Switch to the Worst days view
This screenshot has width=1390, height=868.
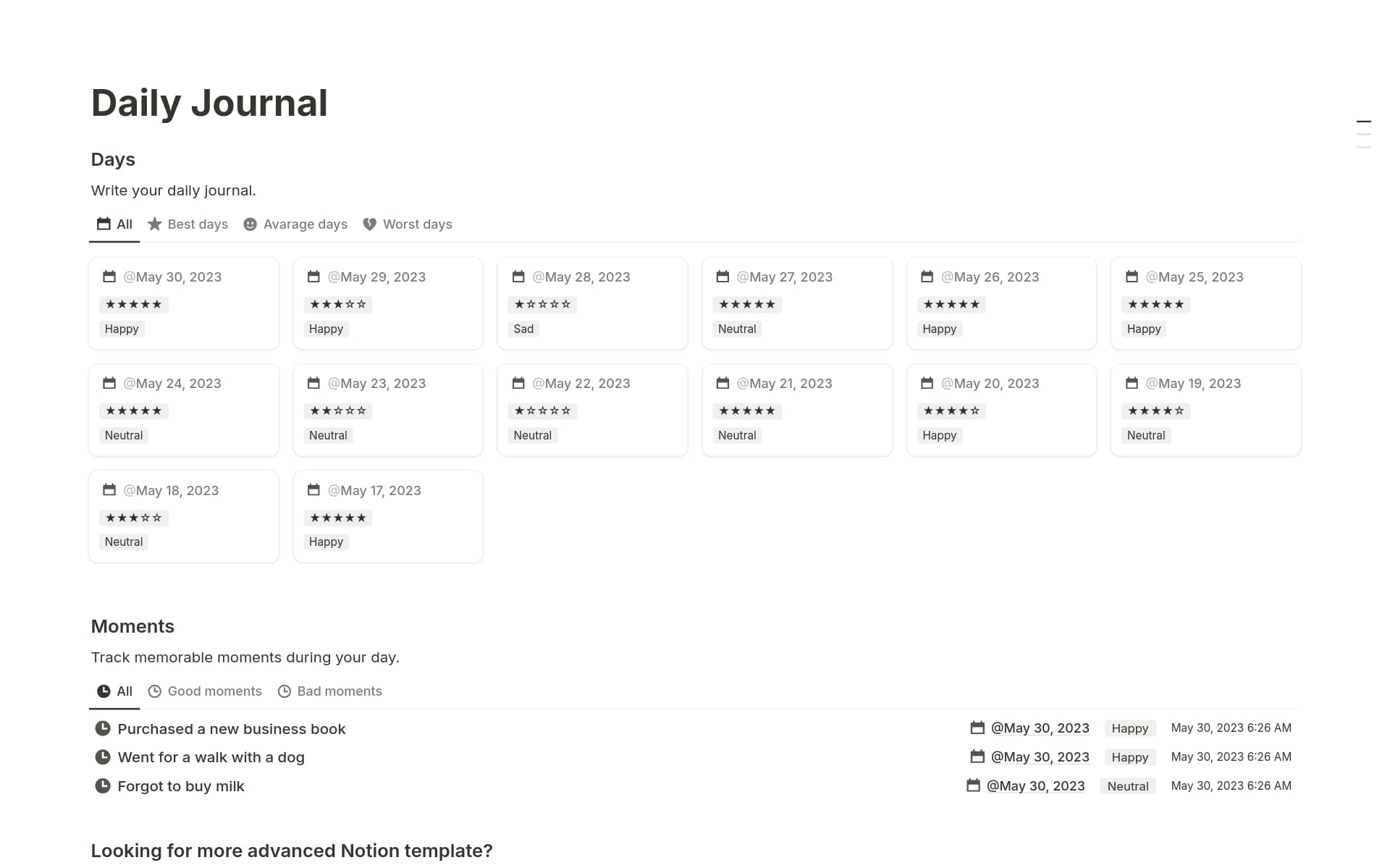tap(417, 224)
